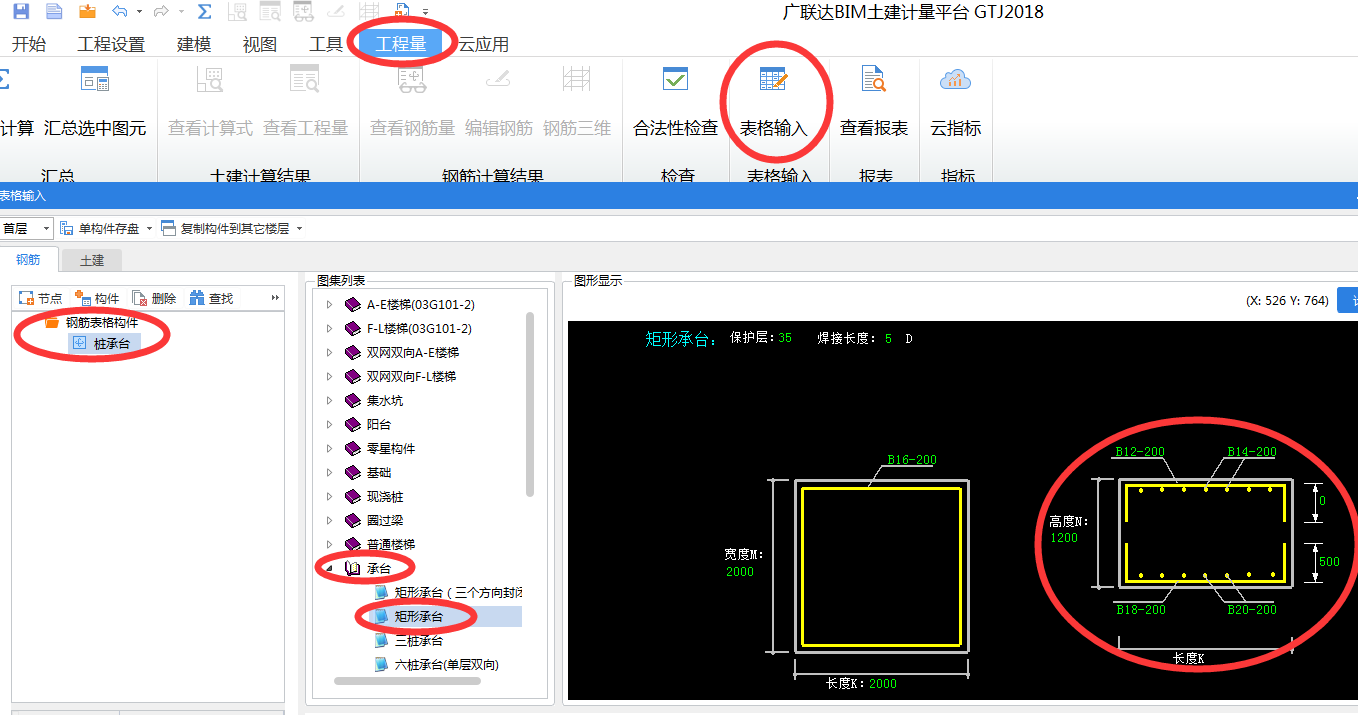Click the 查看工程量 ribbon icon
This screenshot has width=1358, height=715.
(x=305, y=80)
